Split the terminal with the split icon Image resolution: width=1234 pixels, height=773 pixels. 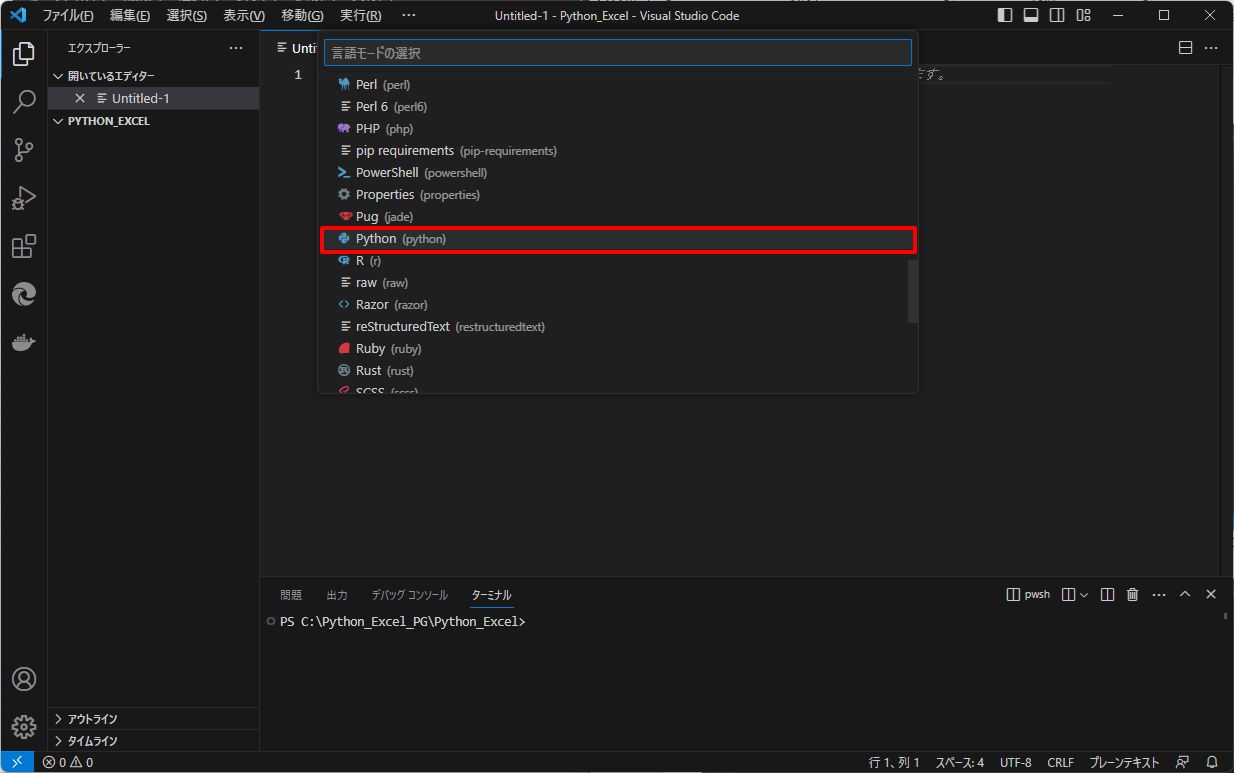(x=1107, y=594)
